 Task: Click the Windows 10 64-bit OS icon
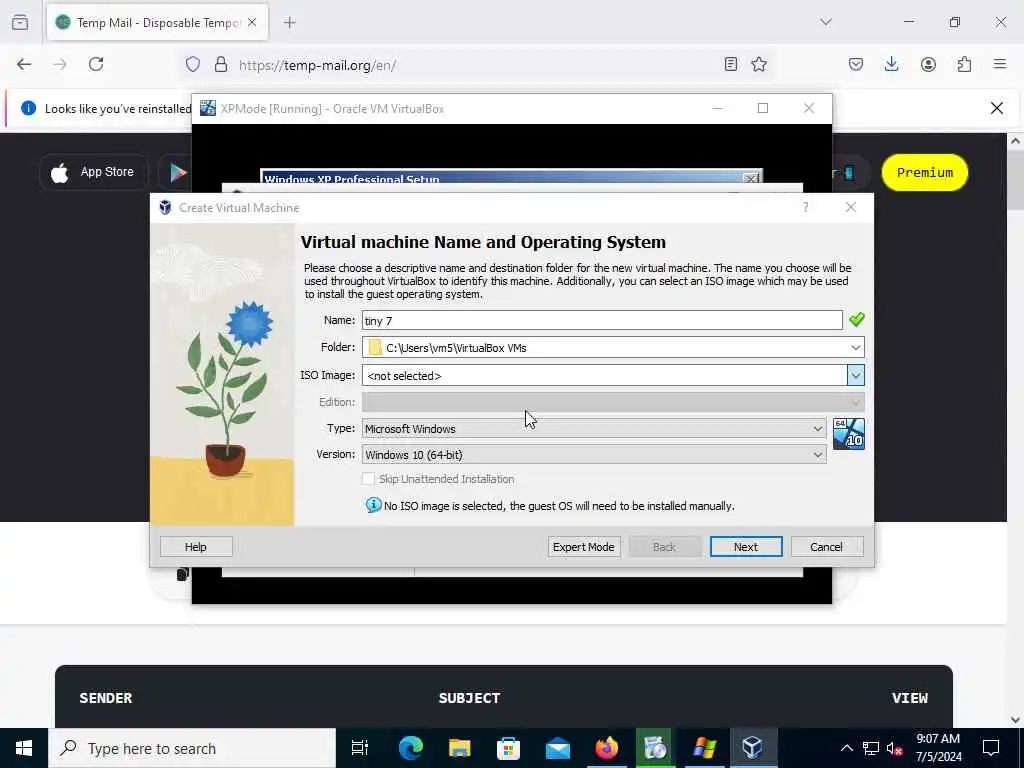(x=848, y=434)
